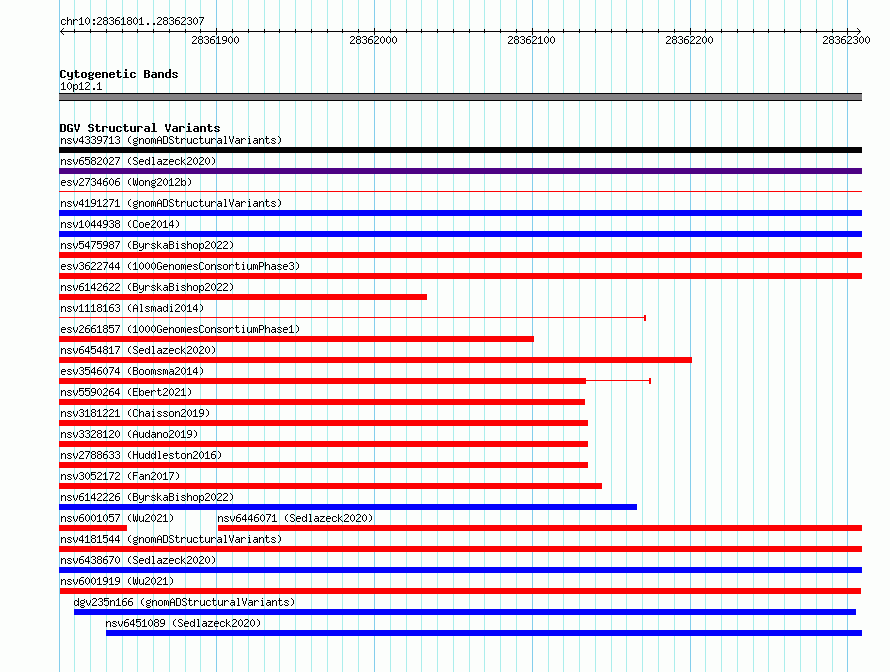Open nsv1118163 (Alsmadi2014) label

pyautogui.click(x=132, y=308)
